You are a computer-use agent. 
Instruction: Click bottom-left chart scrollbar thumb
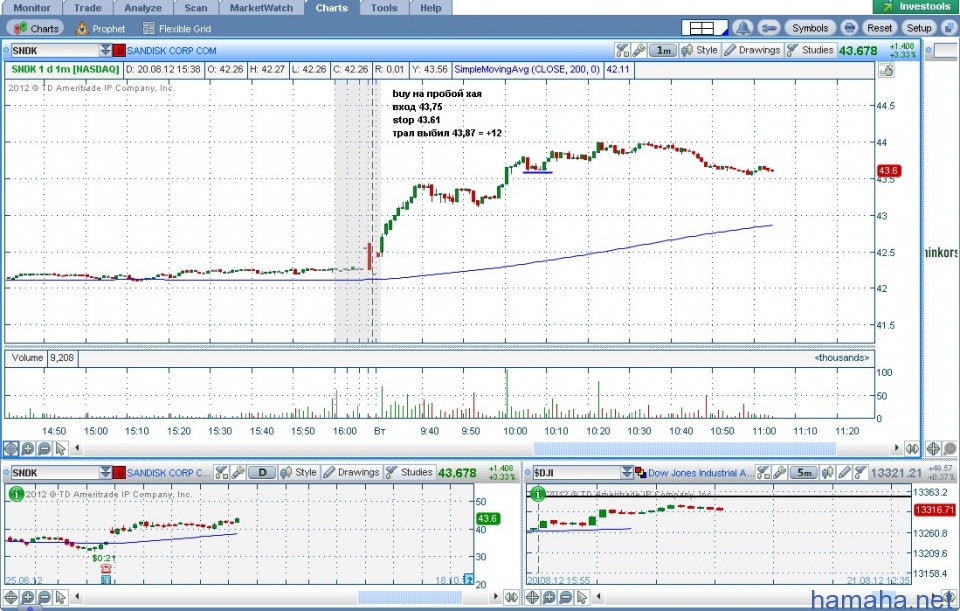(x=409, y=597)
